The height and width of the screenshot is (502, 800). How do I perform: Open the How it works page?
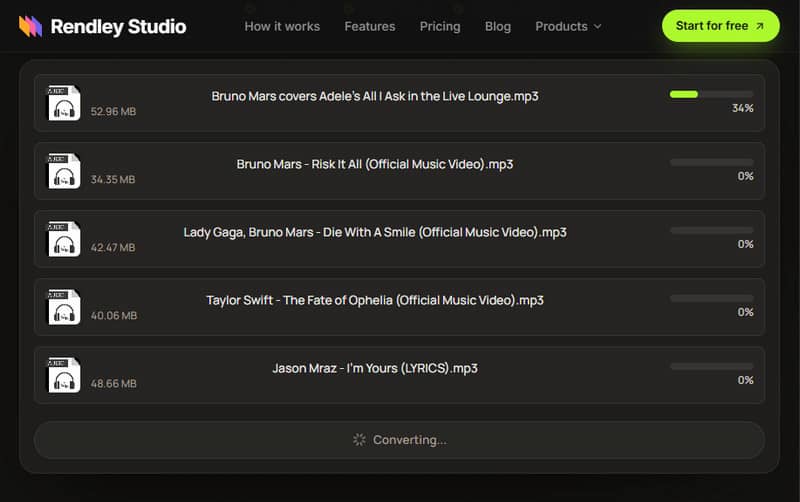click(282, 27)
